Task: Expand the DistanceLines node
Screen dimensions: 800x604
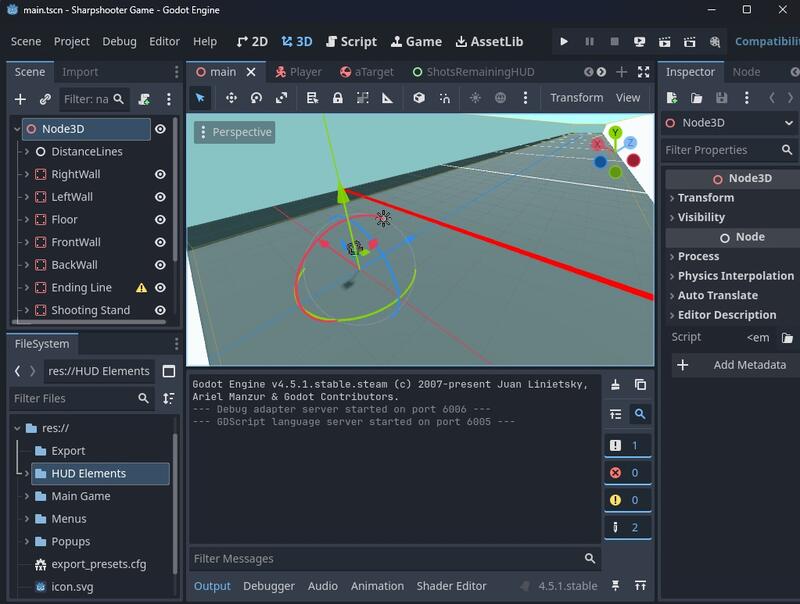Action: click(27, 152)
